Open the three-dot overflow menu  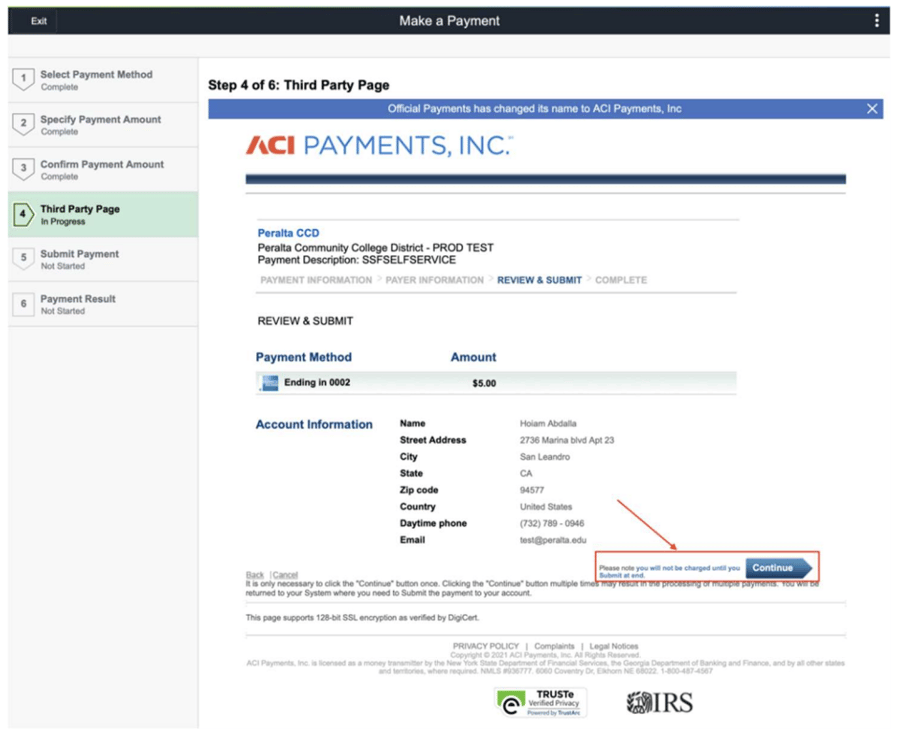click(x=878, y=20)
